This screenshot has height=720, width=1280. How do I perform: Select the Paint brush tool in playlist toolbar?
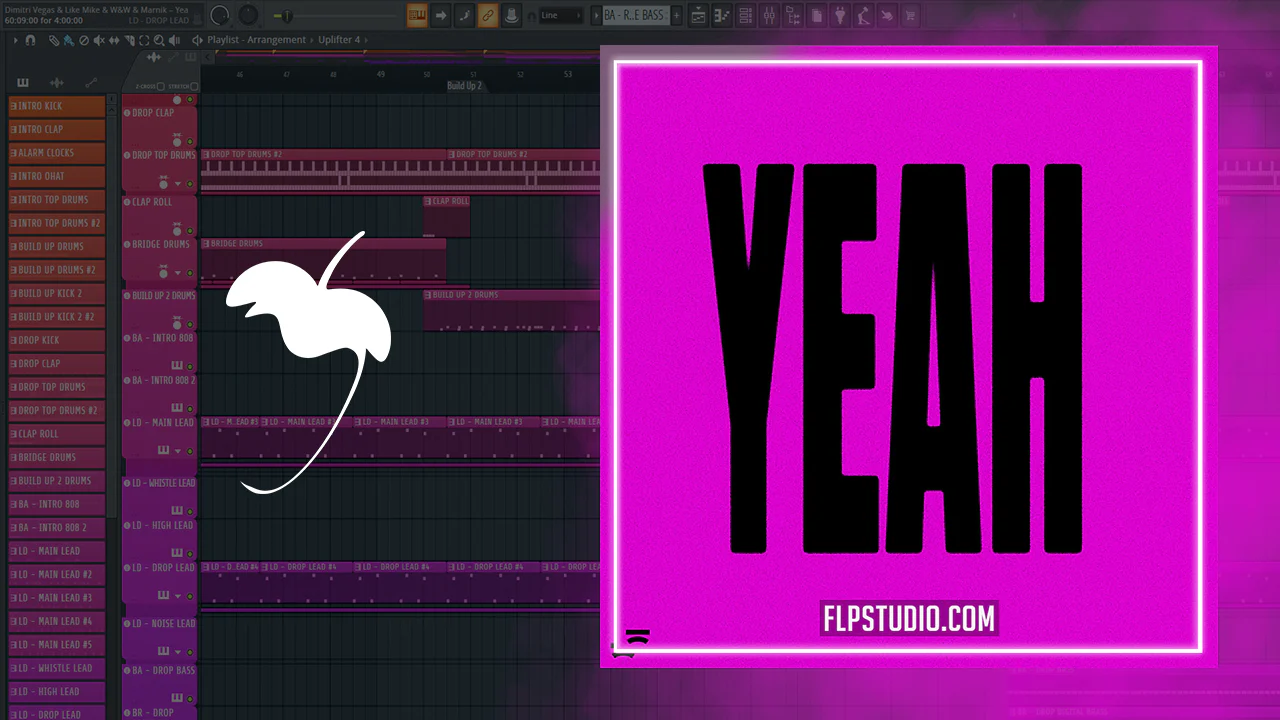coord(68,40)
